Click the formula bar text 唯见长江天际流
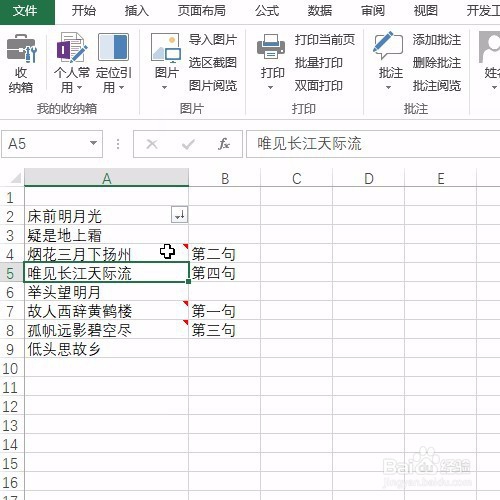The width and height of the screenshot is (500, 500). [x=309, y=144]
